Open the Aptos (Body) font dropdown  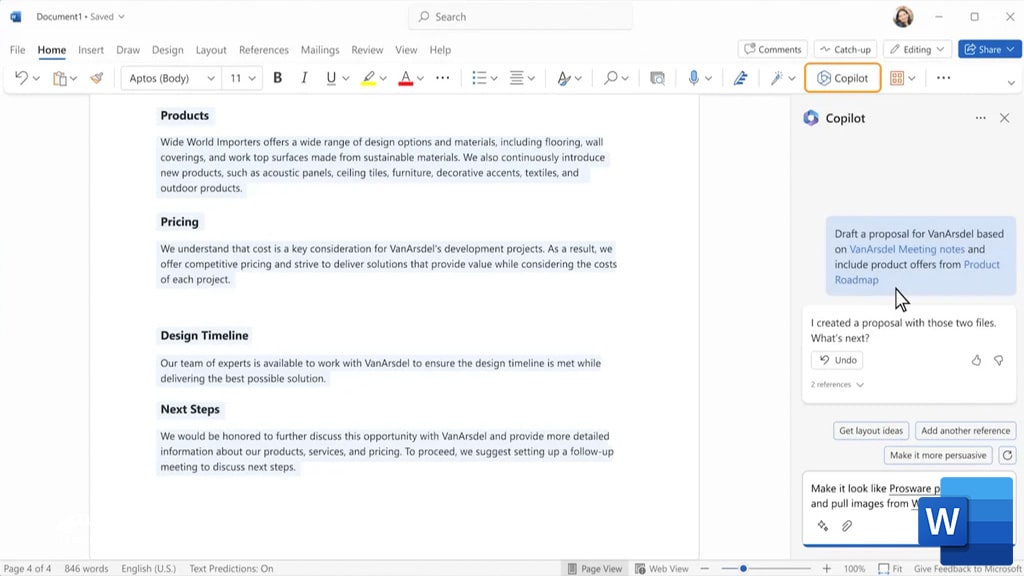(x=171, y=78)
